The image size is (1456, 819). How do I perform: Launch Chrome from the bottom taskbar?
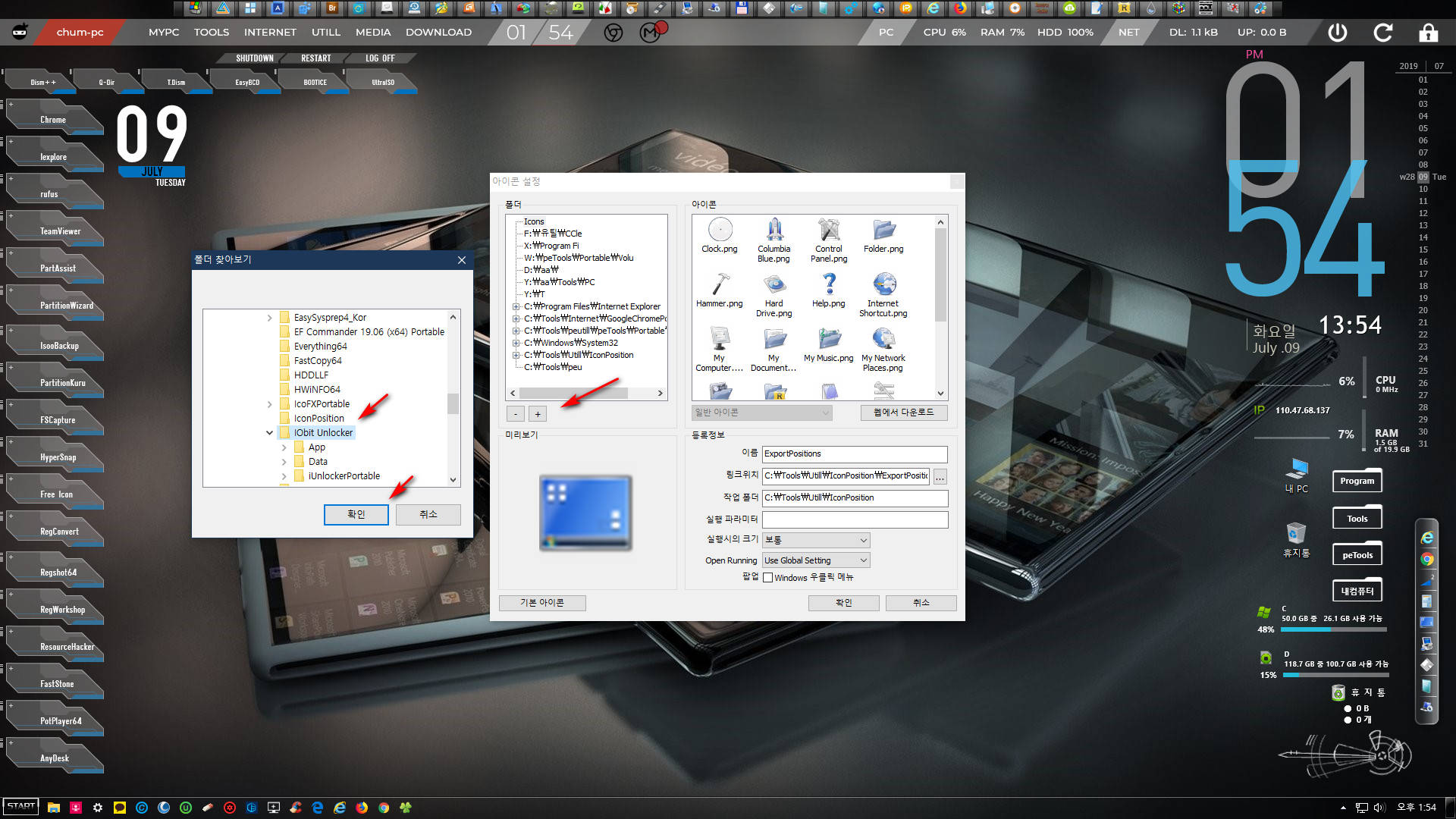[x=384, y=808]
